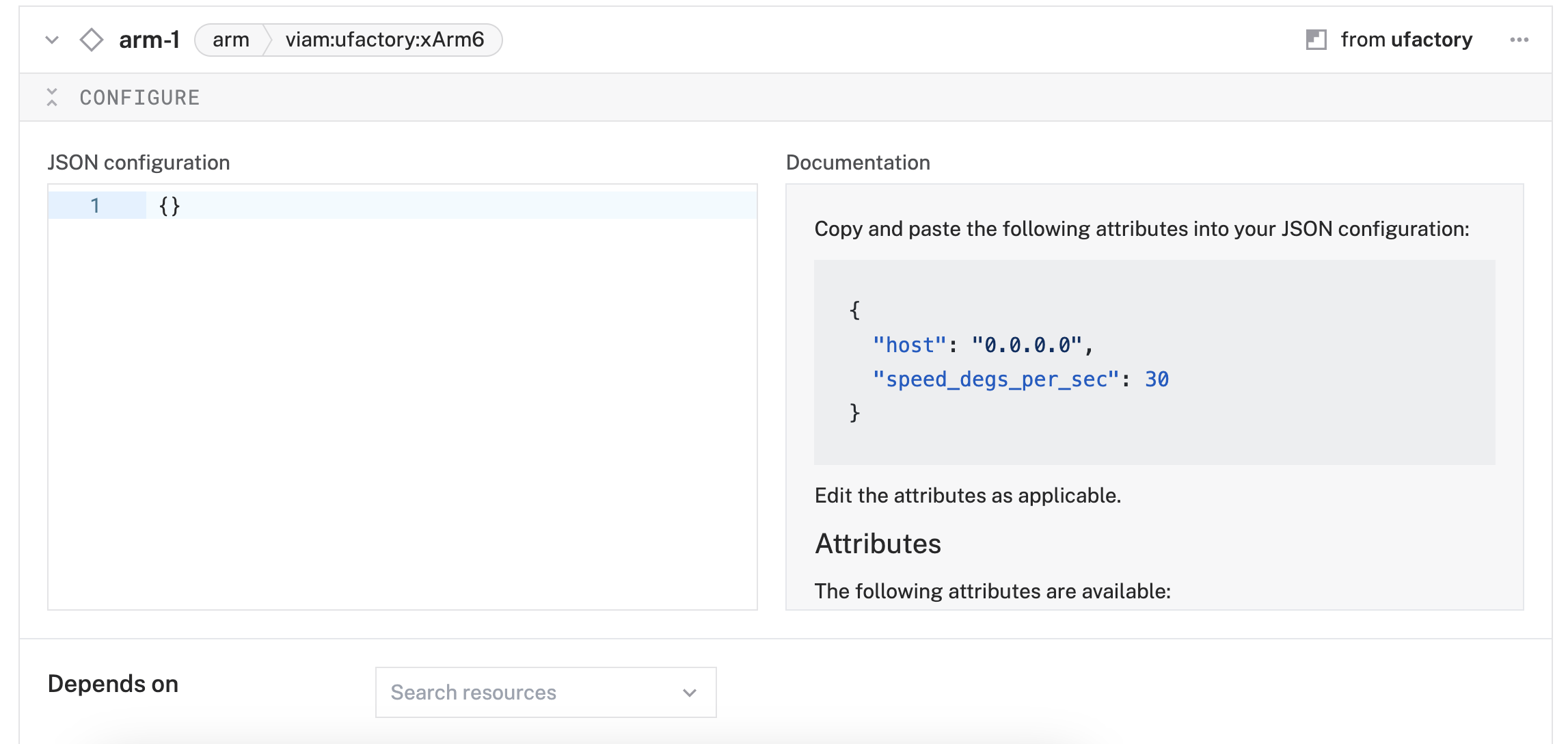Open the three-dot more options menu
Image resolution: width=1568 pixels, height=744 pixels.
1519,40
